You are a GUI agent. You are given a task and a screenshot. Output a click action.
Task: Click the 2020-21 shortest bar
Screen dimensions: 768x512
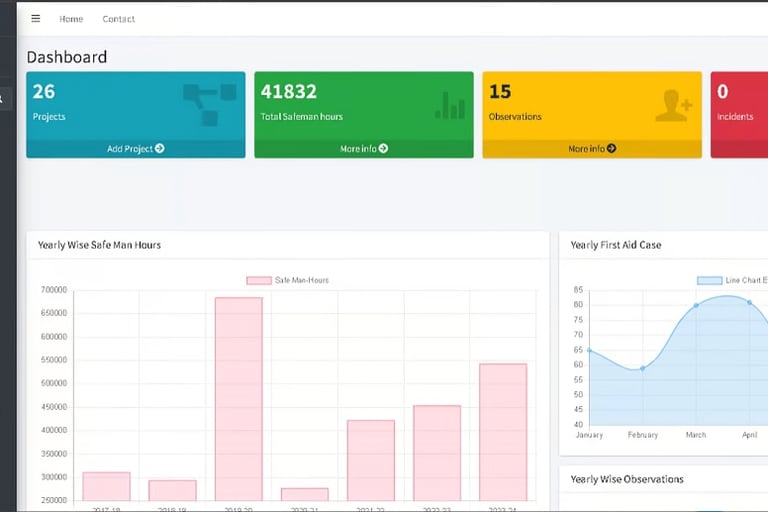pyautogui.click(x=305, y=494)
